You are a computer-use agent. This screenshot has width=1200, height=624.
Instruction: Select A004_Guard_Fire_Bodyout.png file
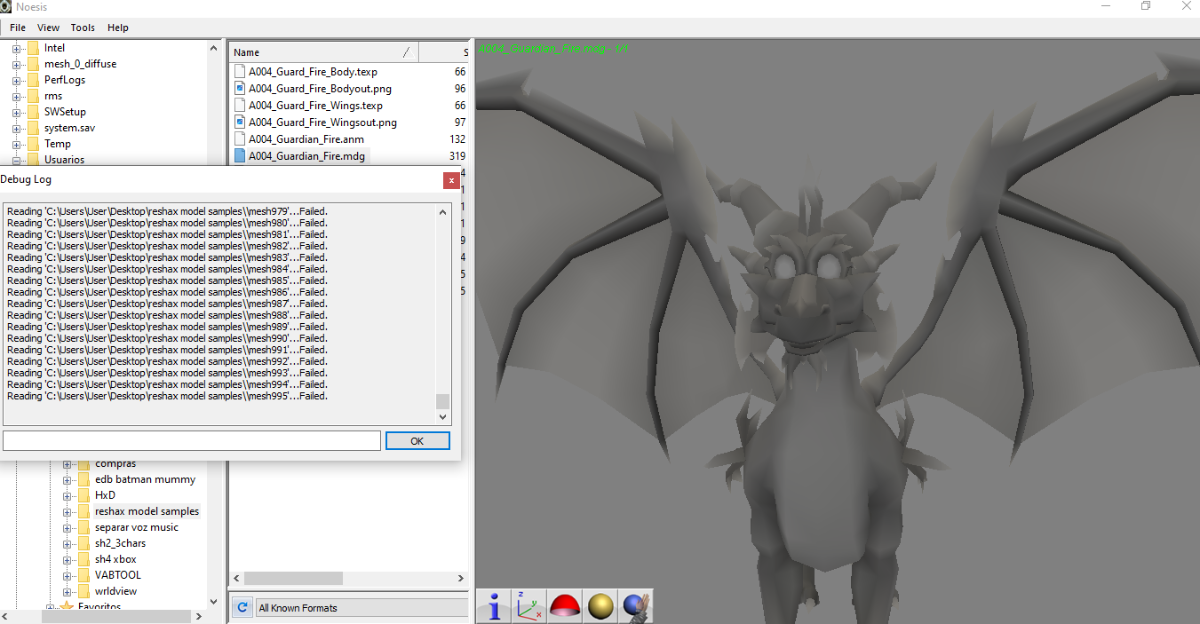pos(320,88)
